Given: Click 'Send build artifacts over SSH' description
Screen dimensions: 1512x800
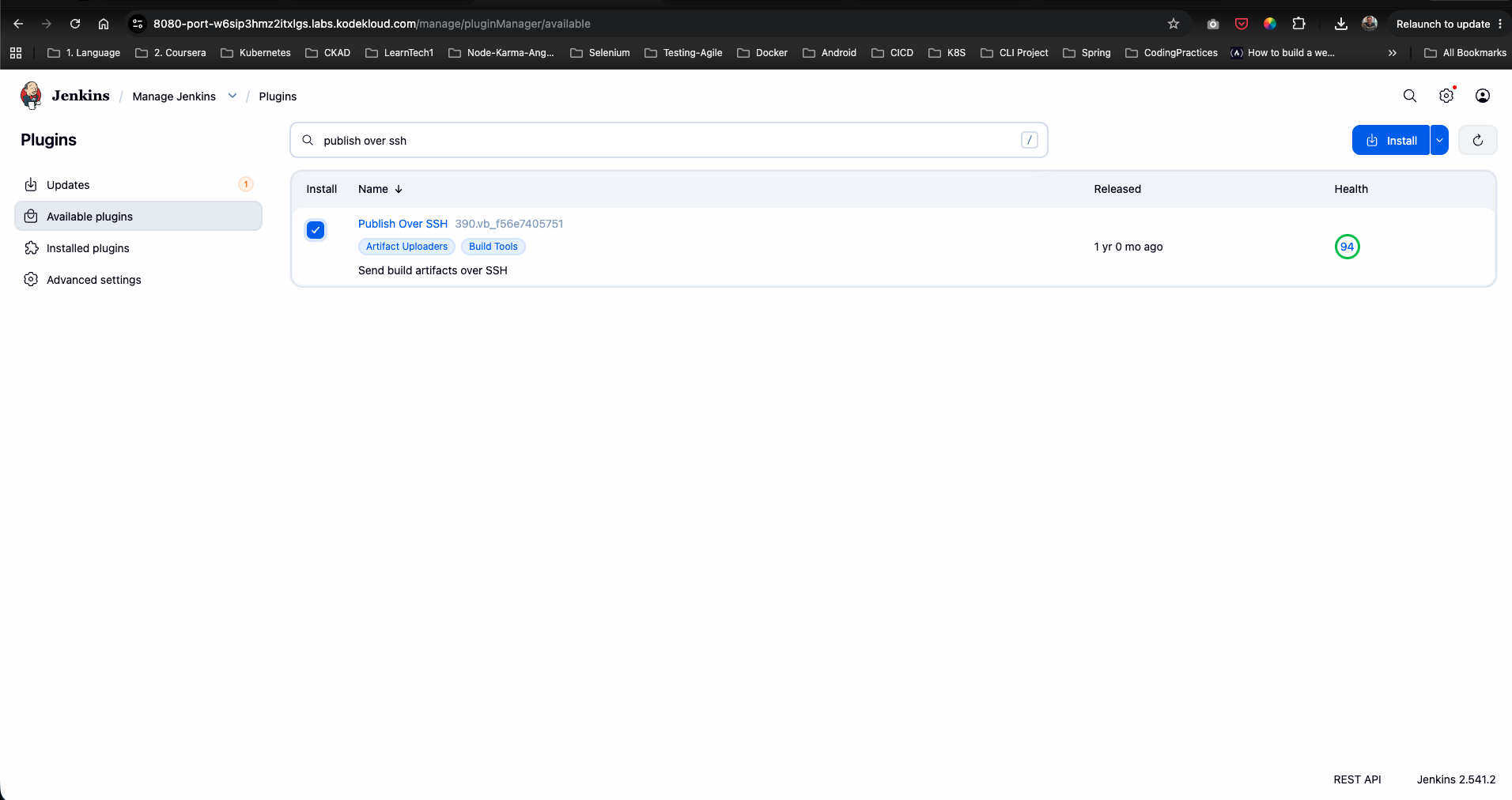Looking at the screenshot, I should pyautogui.click(x=433, y=270).
